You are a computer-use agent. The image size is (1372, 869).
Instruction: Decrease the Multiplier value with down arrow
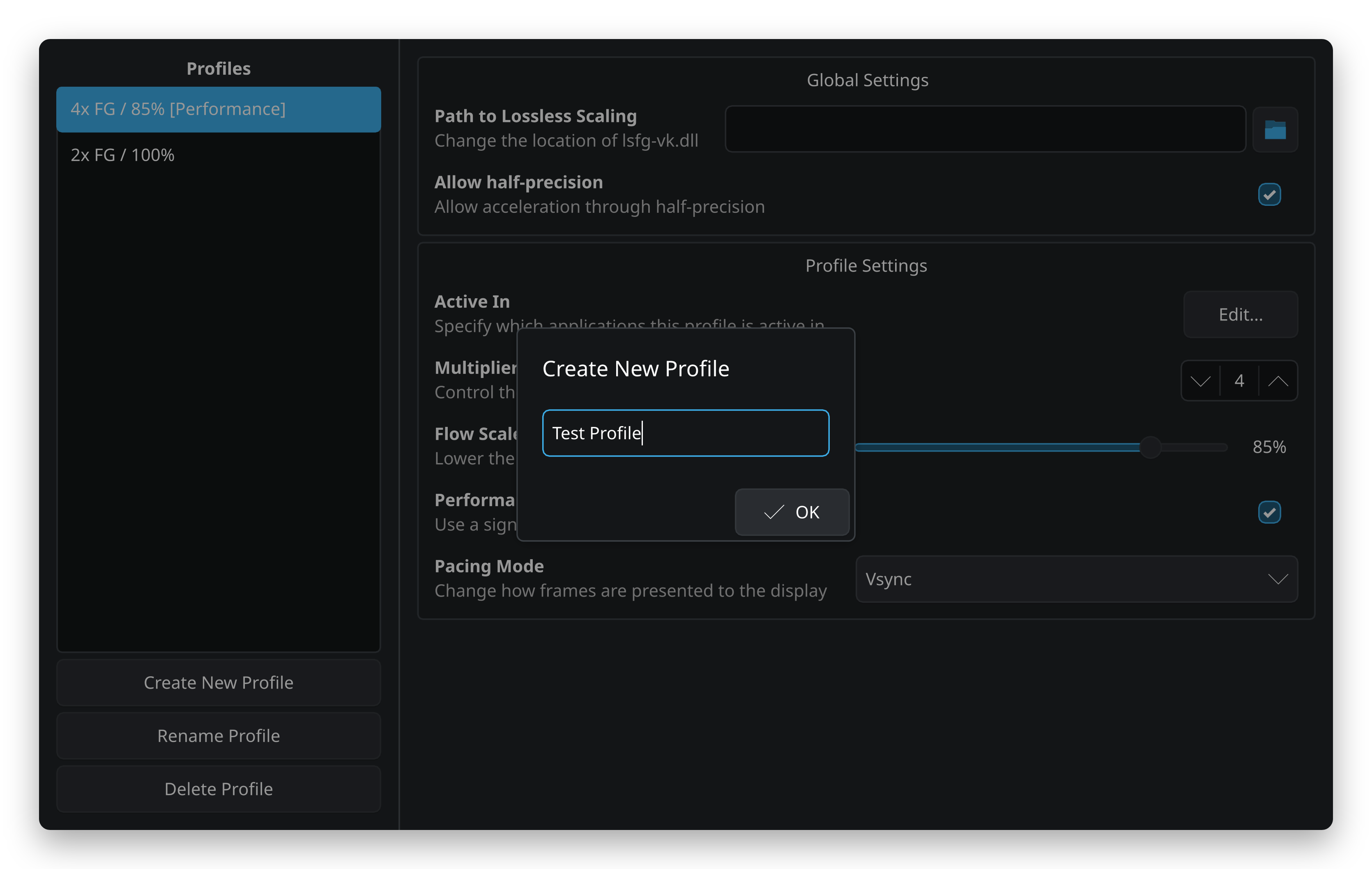pyautogui.click(x=1200, y=380)
